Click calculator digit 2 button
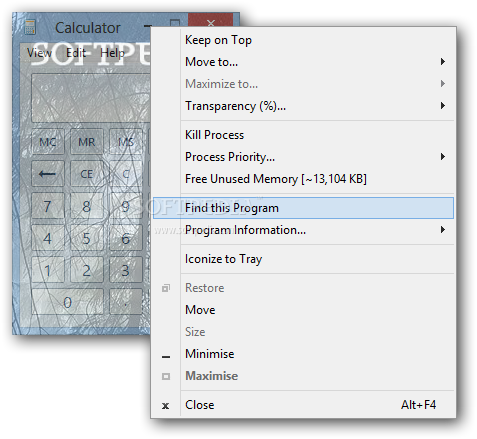This screenshot has height=439, width=477. pyautogui.click(x=87, y=270)
